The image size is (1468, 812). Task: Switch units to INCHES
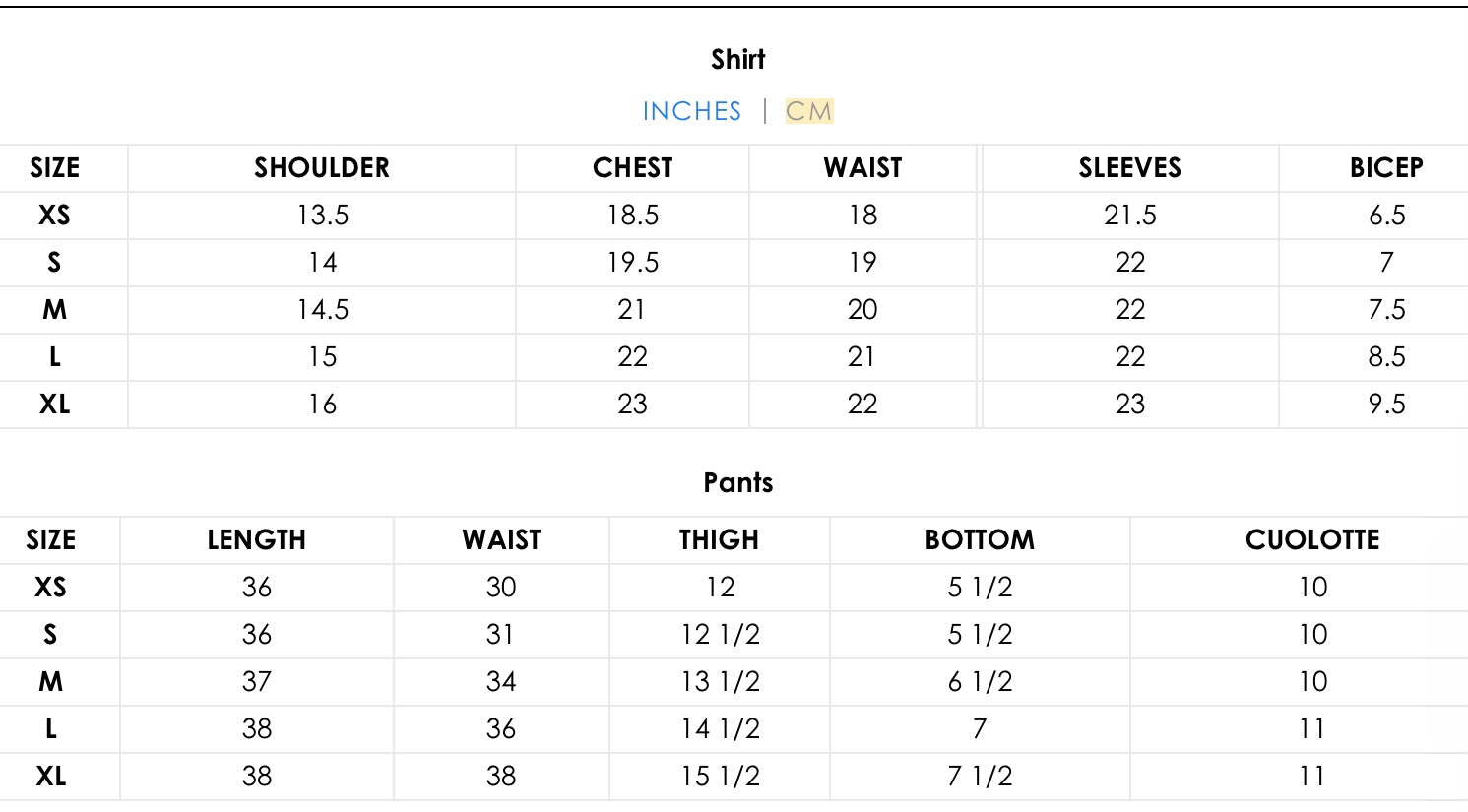pos(691,111)
